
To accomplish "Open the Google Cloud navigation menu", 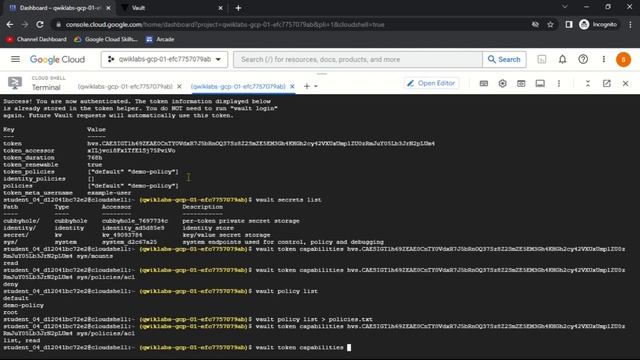I will click(x=15, y=60).
